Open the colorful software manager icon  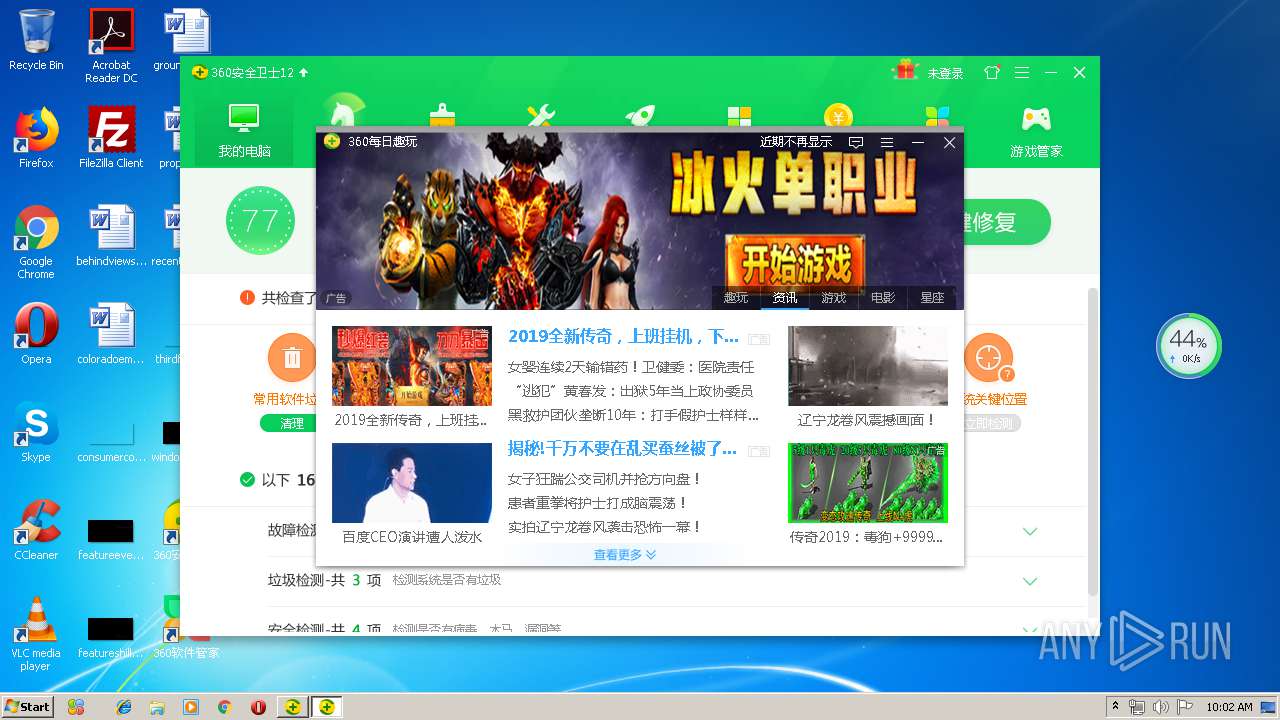937,114
